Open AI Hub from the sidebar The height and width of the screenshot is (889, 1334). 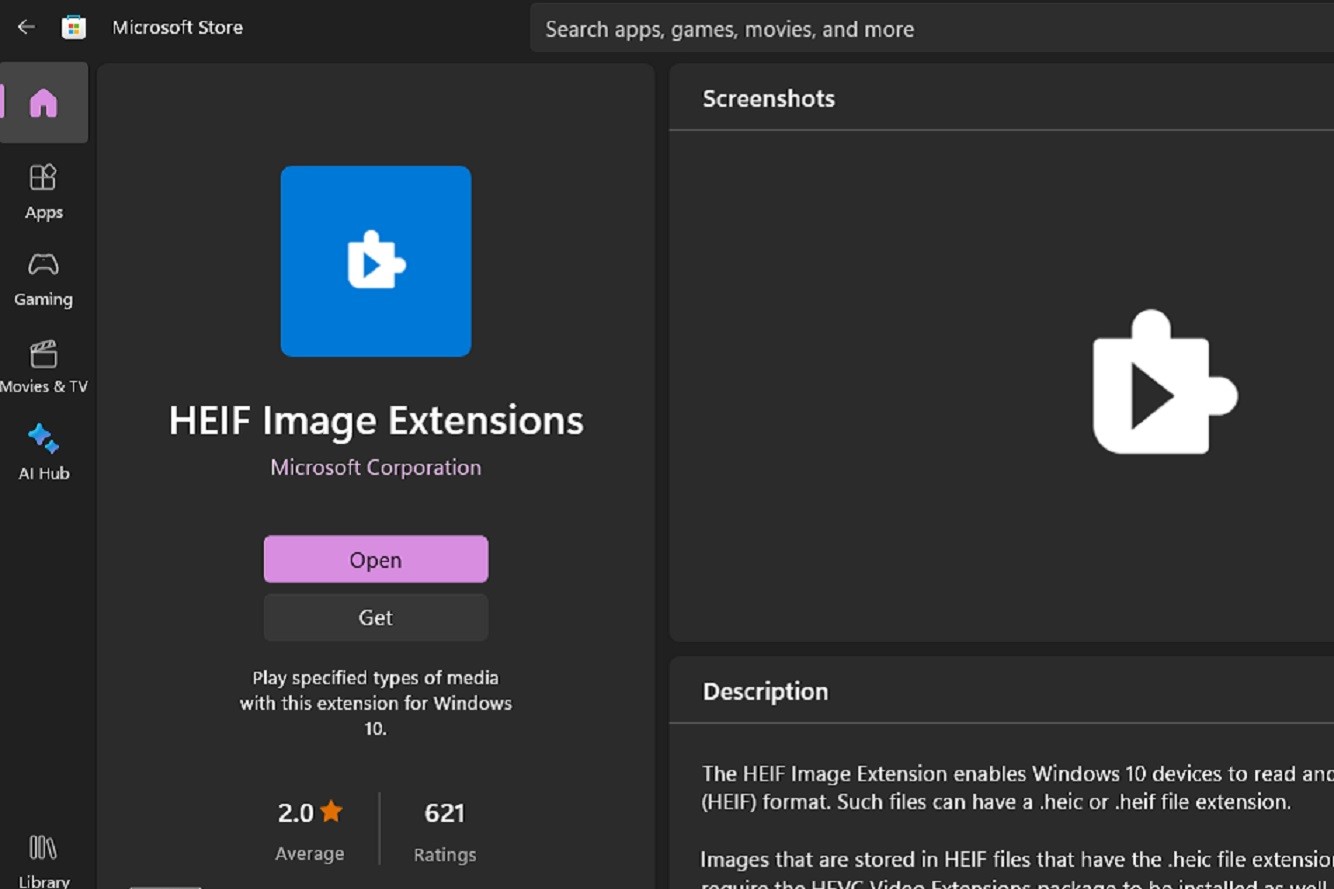point(43,438)
